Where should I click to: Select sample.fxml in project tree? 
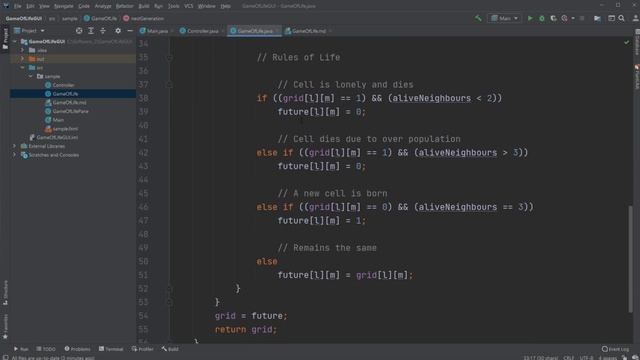[x=65, y=129]
